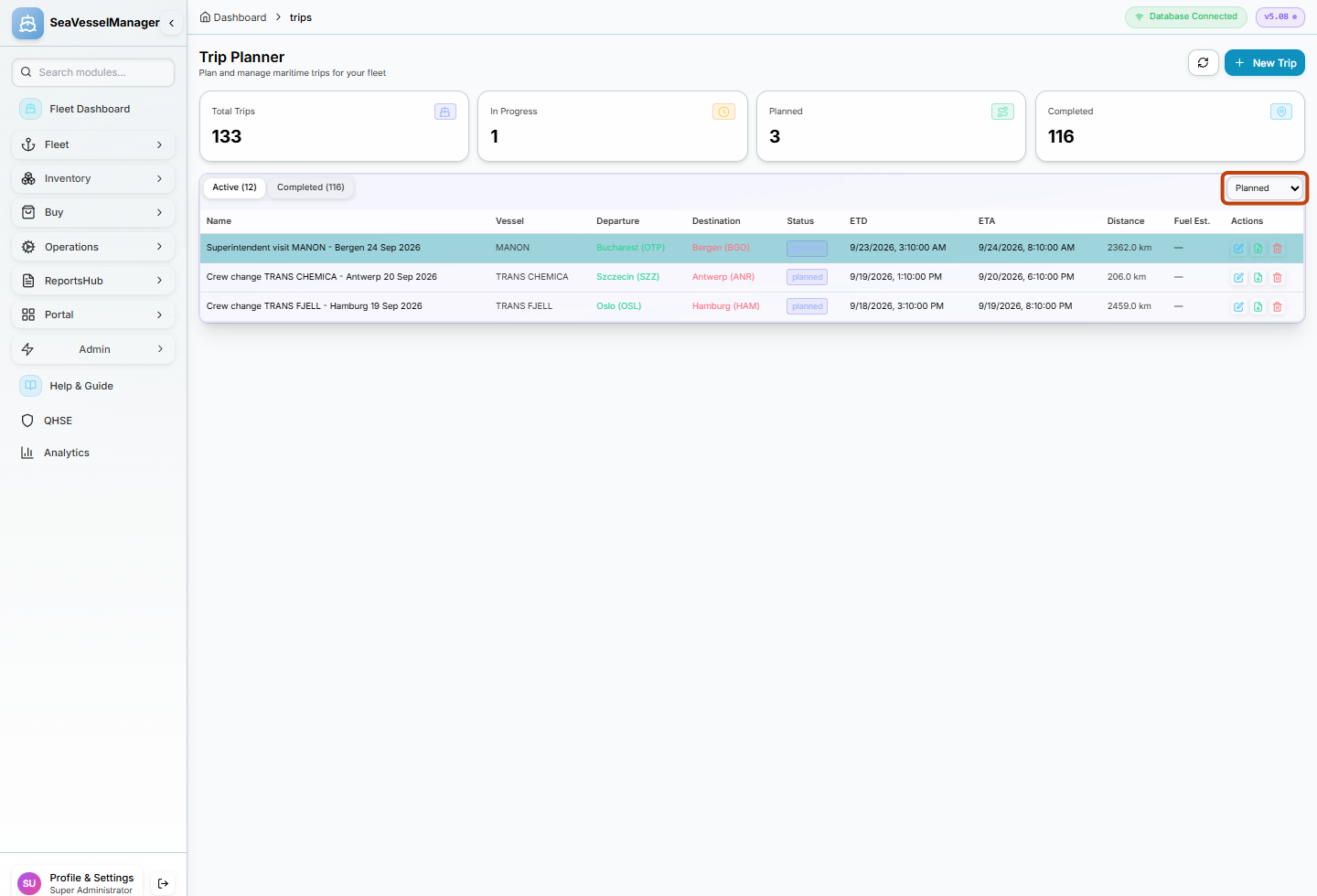The height and width of the screenshot is (896, 1317).
Task: Click the 9/18/2026, 3:10:00 PM ETD cell
Action: pos(896,306)
